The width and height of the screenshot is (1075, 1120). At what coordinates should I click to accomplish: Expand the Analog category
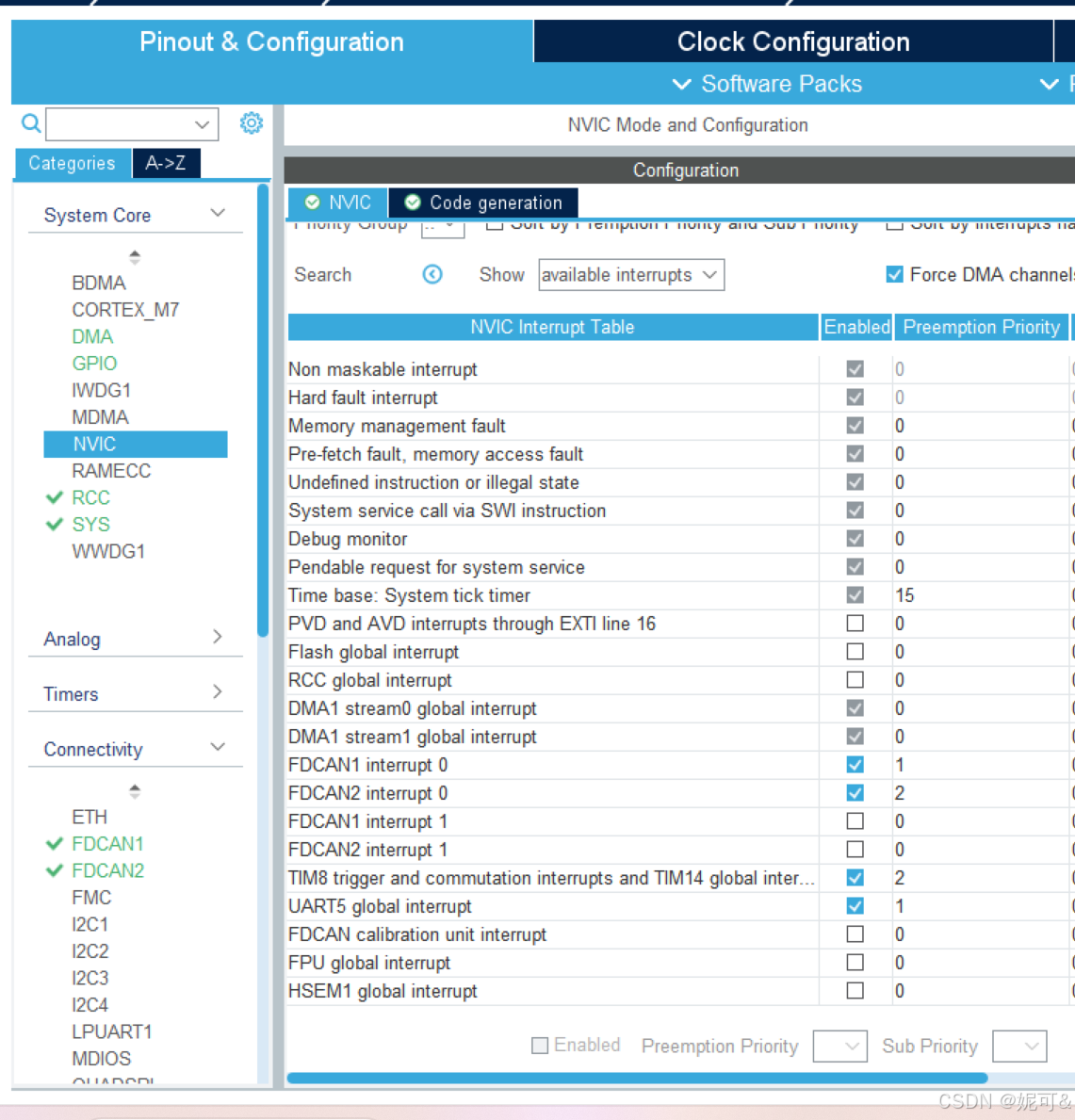pyautogui.click(x=134, y=639)
